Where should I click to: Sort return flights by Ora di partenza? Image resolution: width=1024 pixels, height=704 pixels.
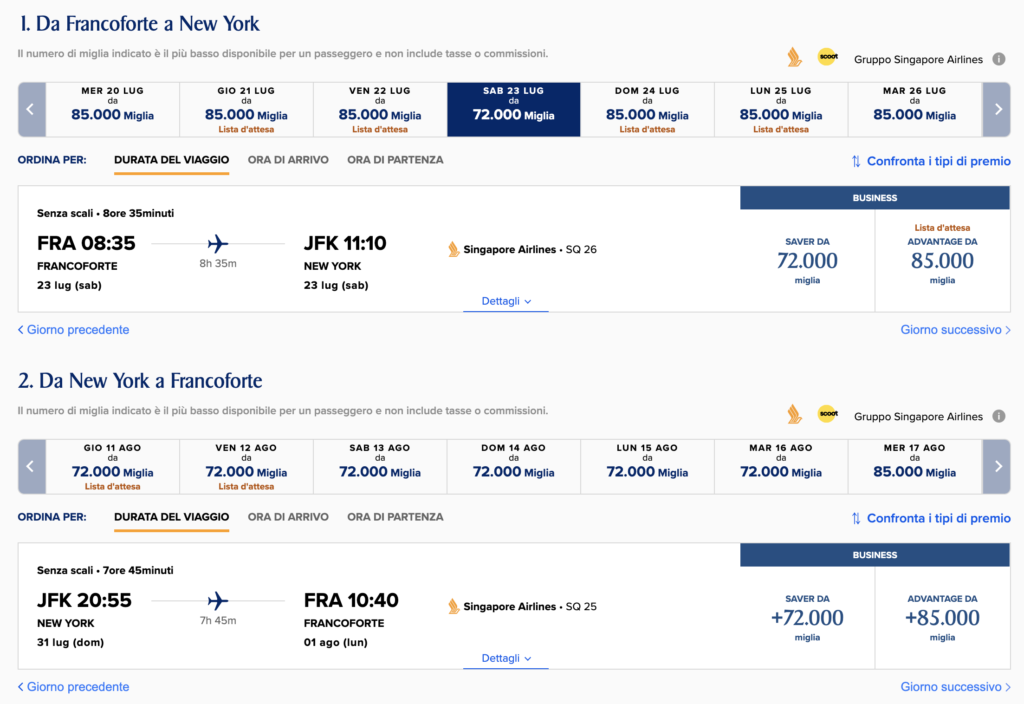point(395,517)
